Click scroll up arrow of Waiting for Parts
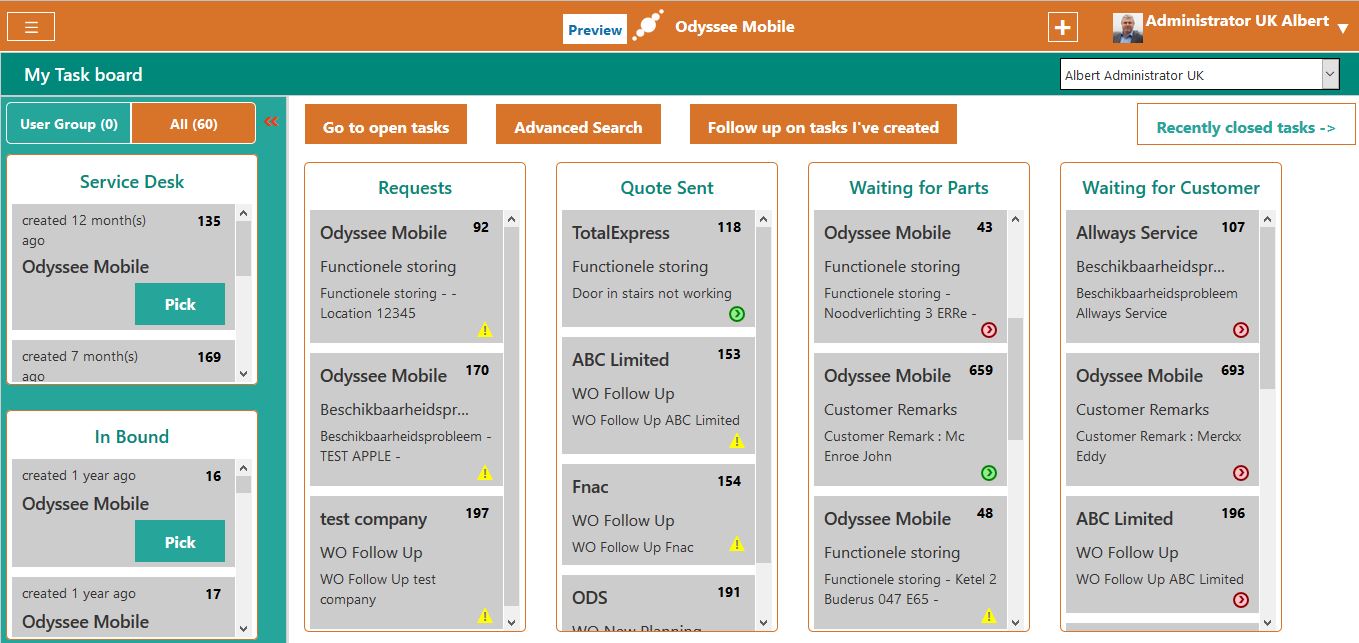 (x=1016, y=219)
